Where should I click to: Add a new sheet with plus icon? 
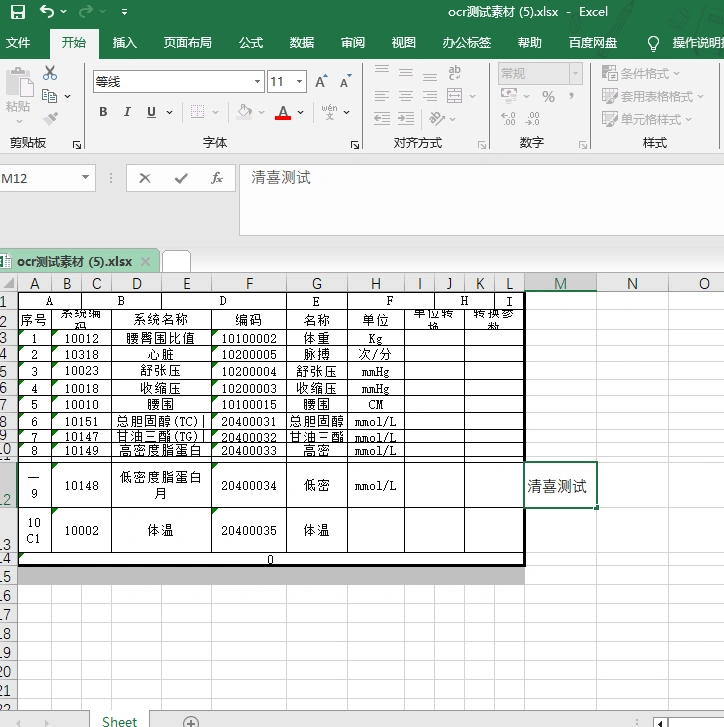pyautogui.click(x=190, y=721)
